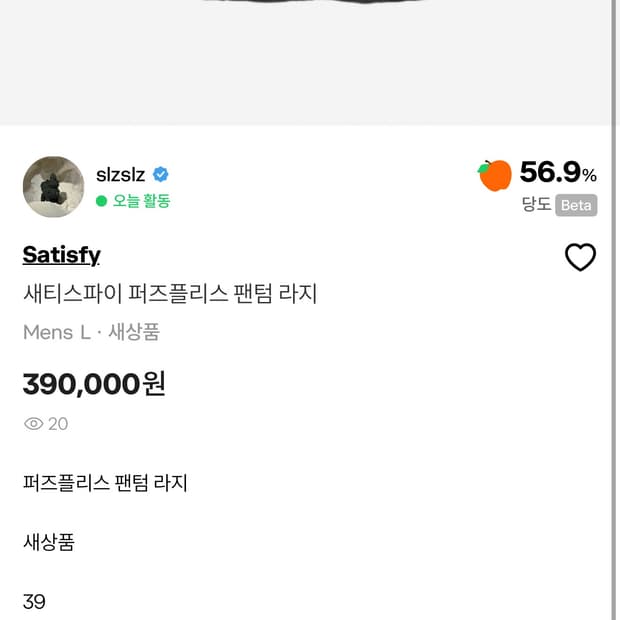Click the 56.9% sweetness score
The width and height of the screenshot is (620, 620).
click(557, 173)
